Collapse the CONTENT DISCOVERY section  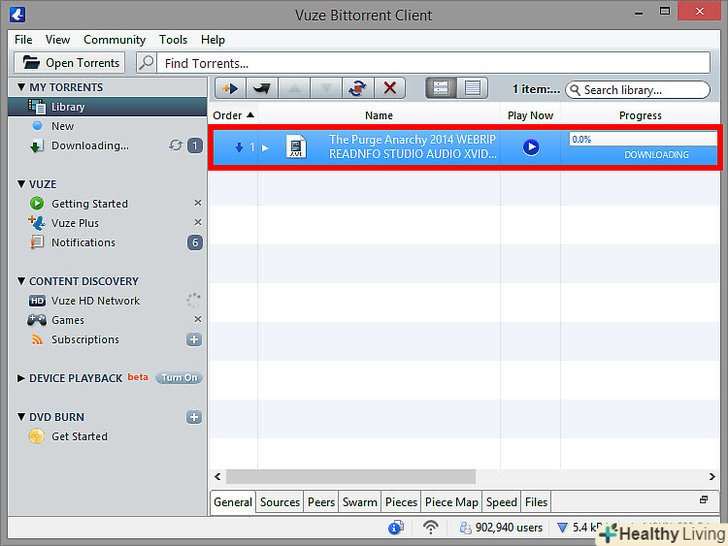click(21, 281)
